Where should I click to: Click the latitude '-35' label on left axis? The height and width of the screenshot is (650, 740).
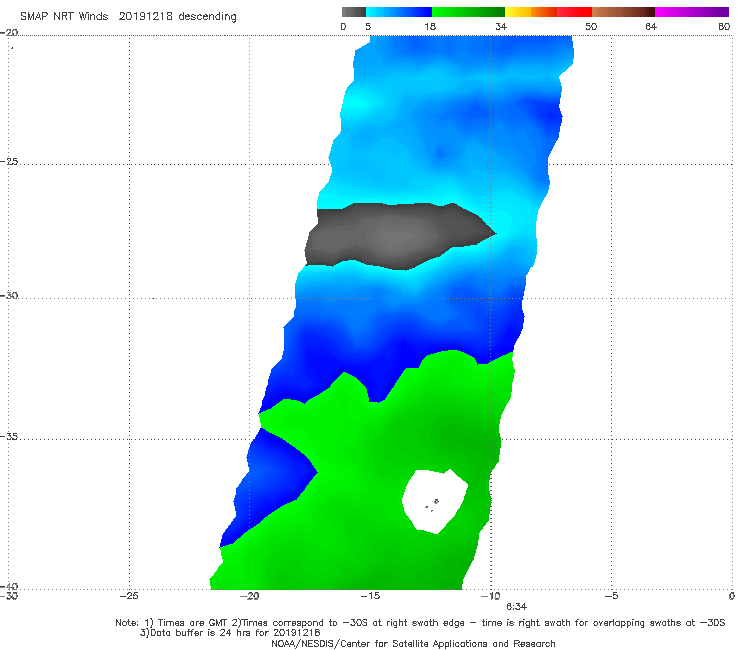point(9,436)
